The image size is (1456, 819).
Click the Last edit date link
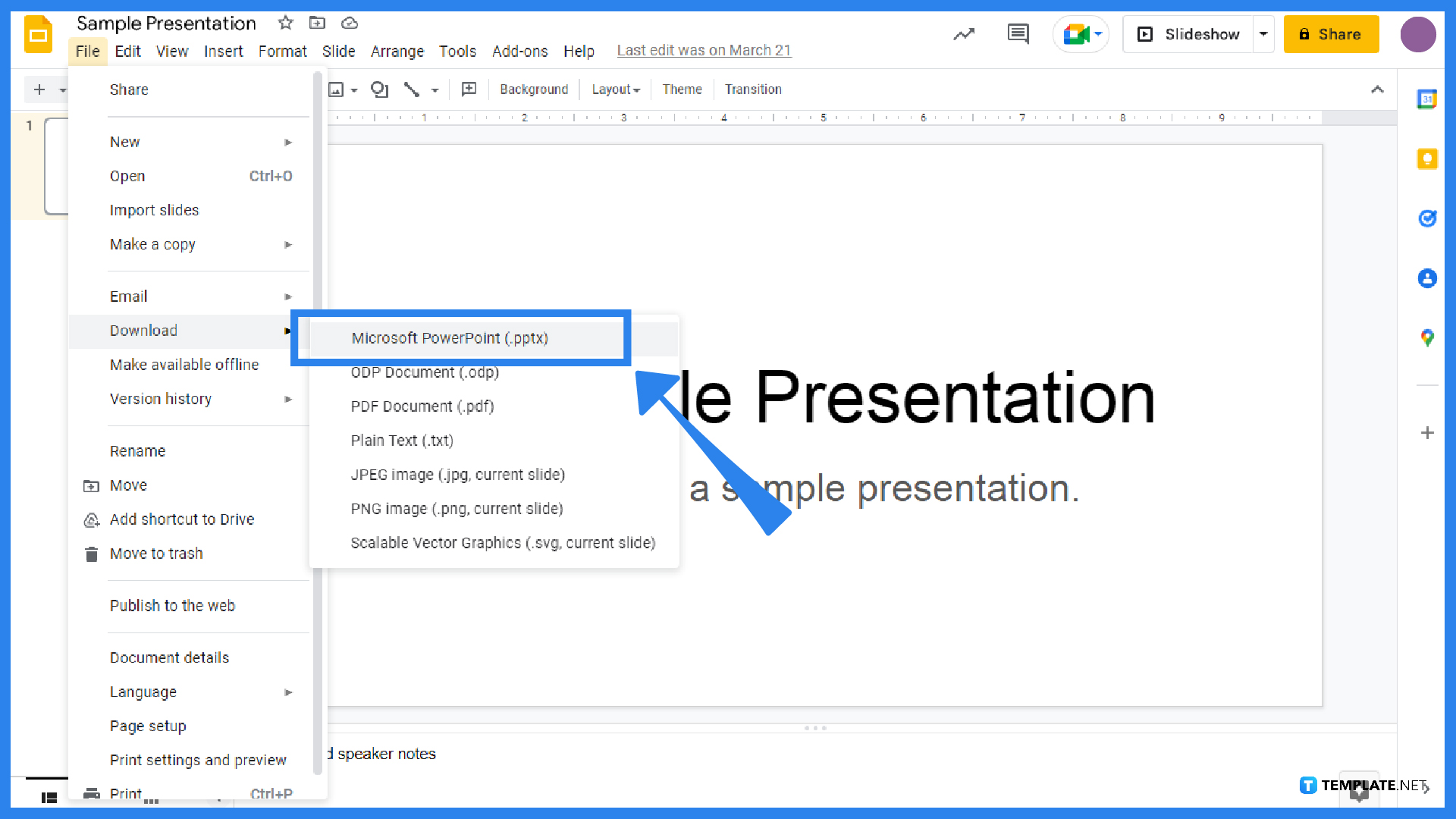(x=704, y=49)
